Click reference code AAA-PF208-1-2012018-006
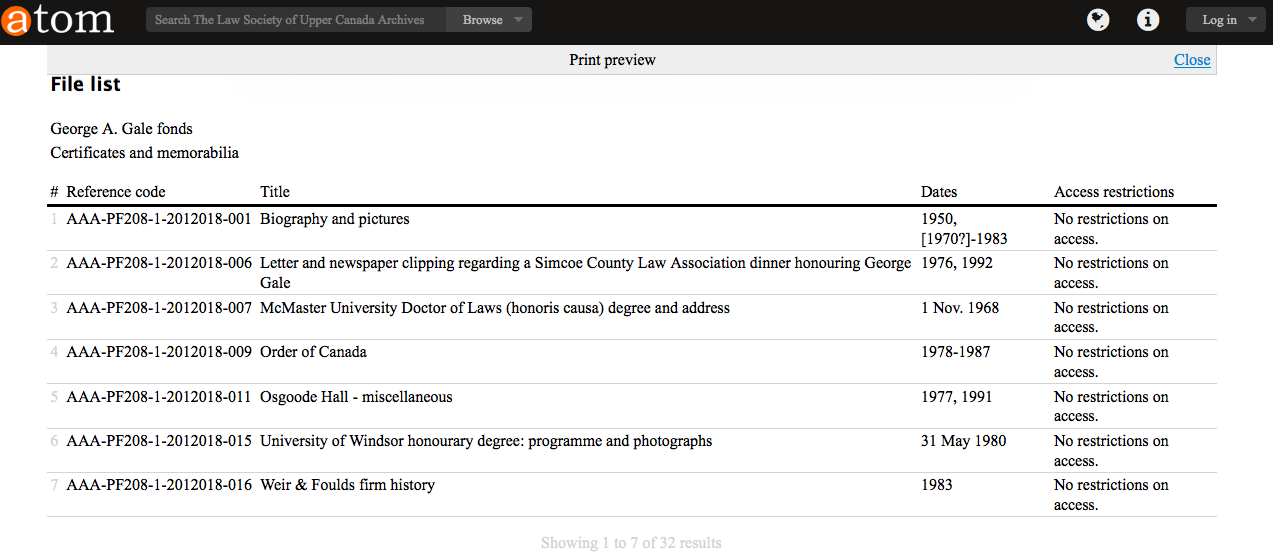The height and width of the screenshot is (556, 1273). 159,263
